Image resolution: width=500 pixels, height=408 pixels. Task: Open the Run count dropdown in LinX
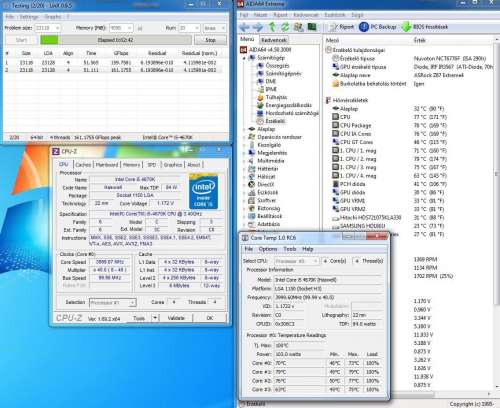pyautogui.click(x=189, y=28)
